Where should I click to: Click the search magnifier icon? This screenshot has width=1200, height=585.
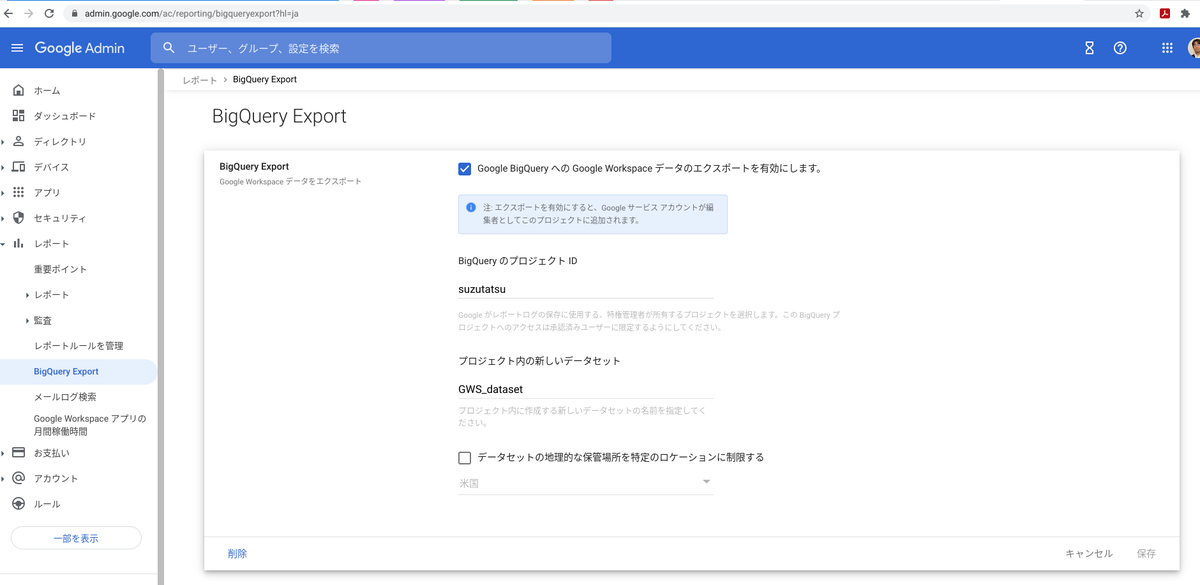[169, 48]
